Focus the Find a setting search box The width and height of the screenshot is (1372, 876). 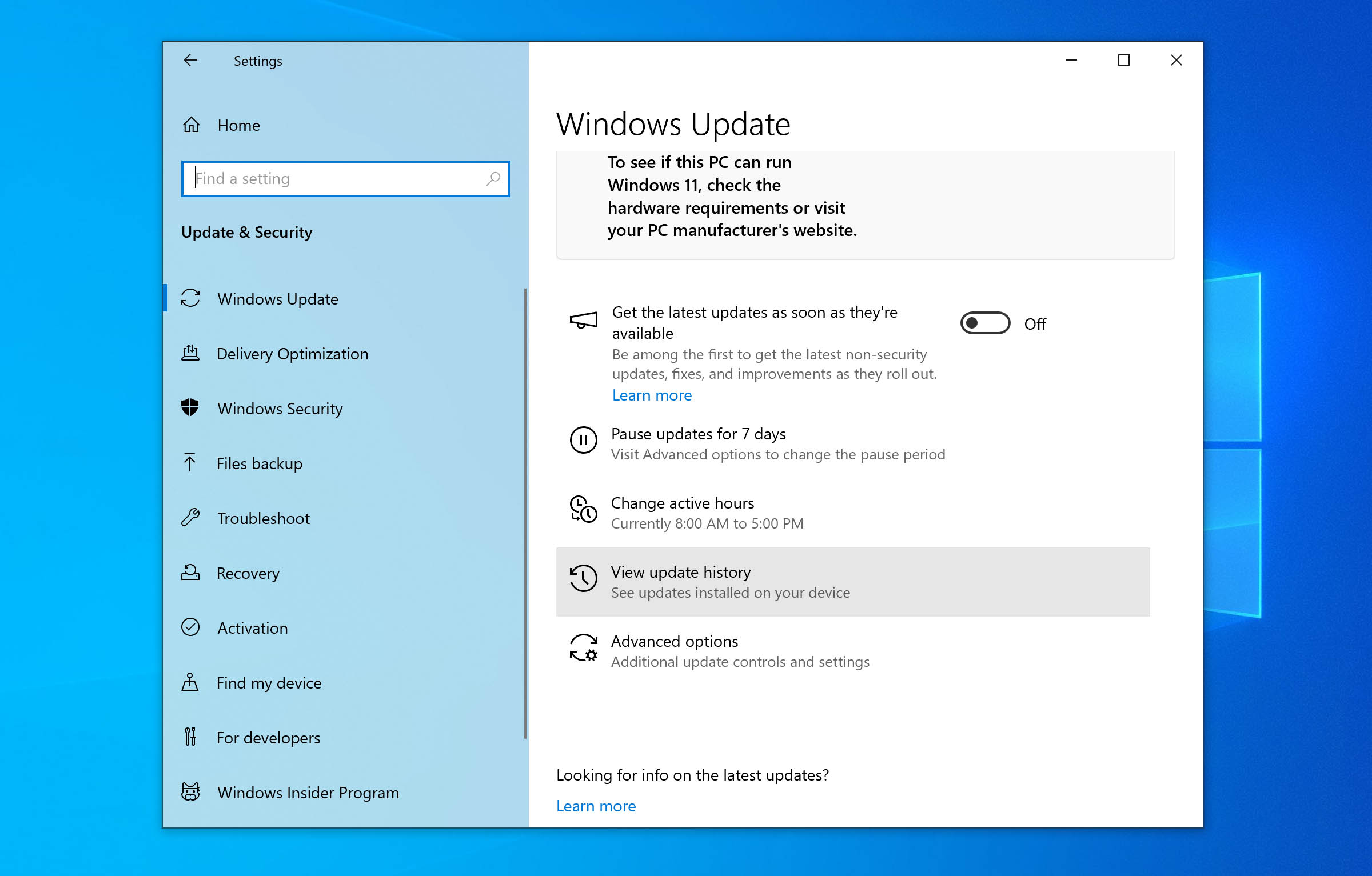(345, 179)
